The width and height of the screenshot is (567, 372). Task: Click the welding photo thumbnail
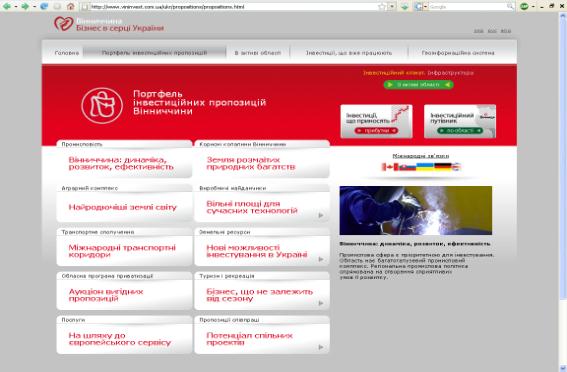pyautogui.click(x=415, y=210)
